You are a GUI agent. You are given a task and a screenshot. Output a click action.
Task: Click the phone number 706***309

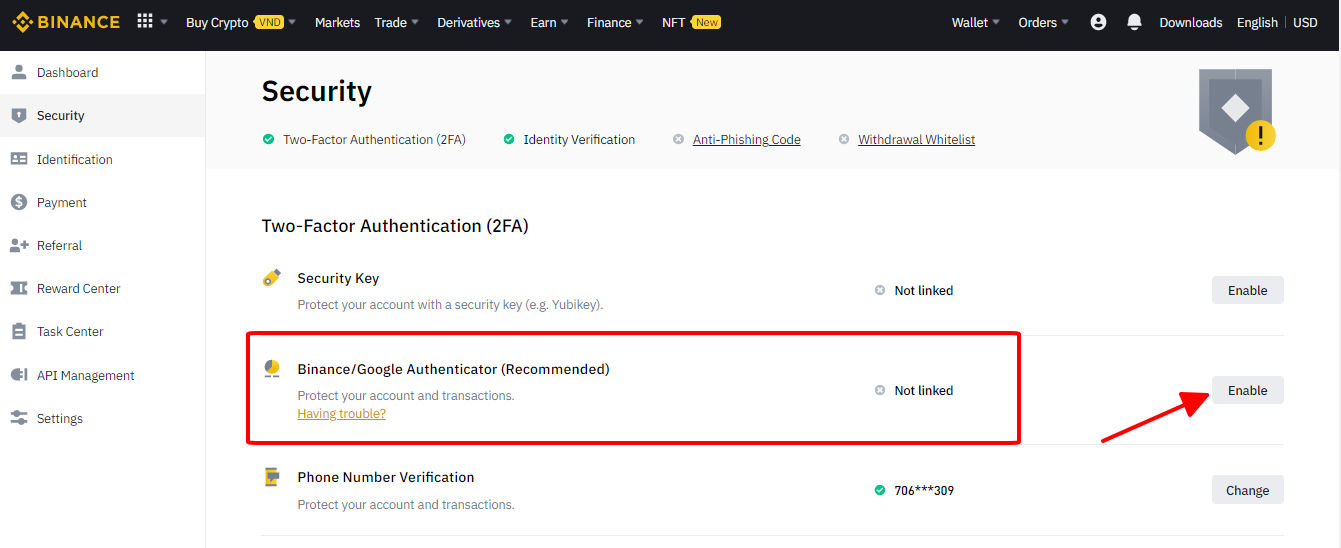(x=924, y=490)
